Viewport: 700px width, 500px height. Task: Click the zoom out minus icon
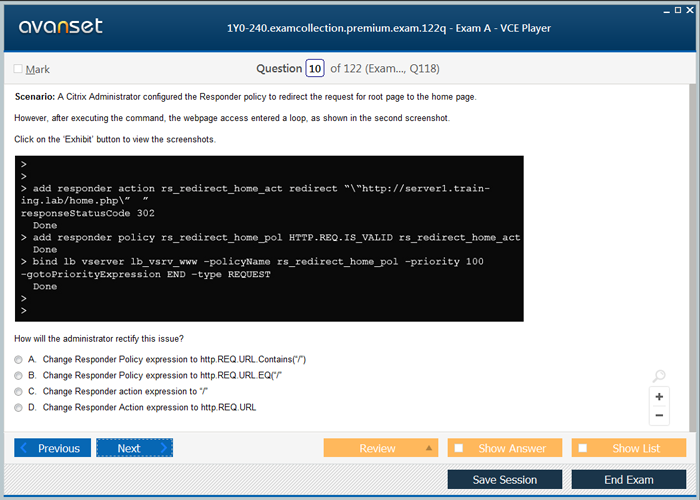pyautogui.click(x=659, y=415)
